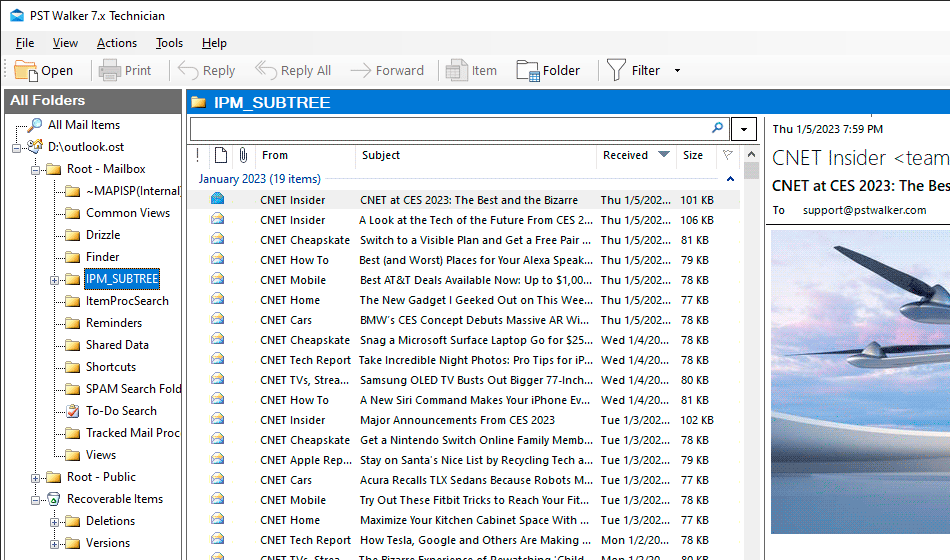Viewport: 950px width, 560px height.
Task: Sort by the importance exclamation column
Action: (198, 155)
